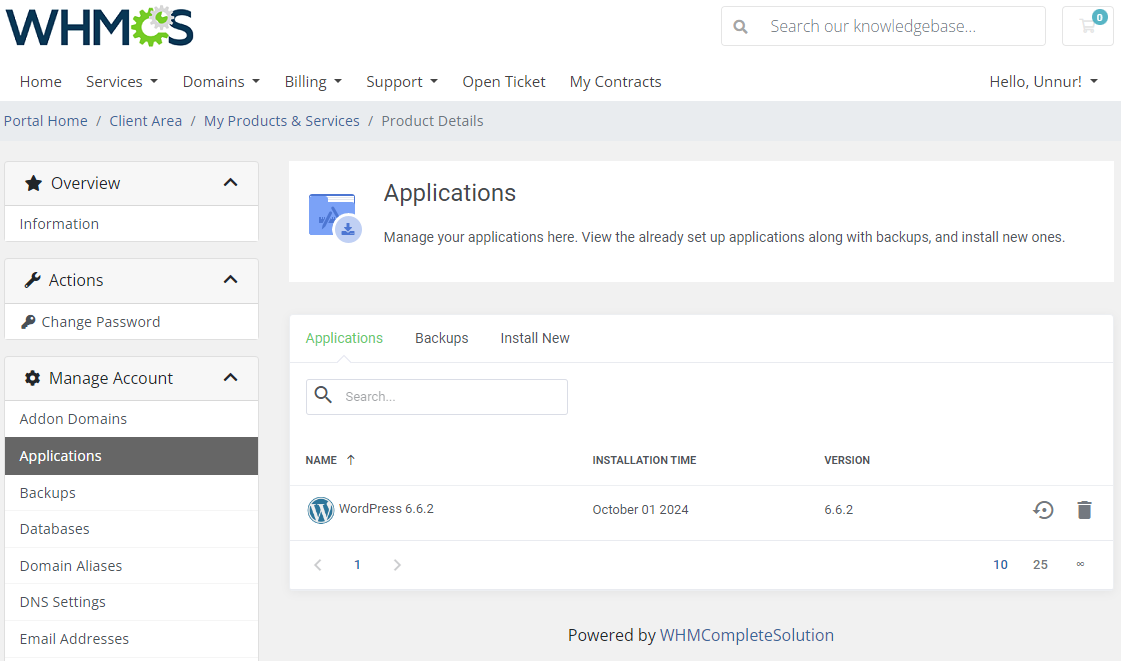1121x661 pixels.
Task: Click Client Area breadcrumb link
Action: click(146, 121)
